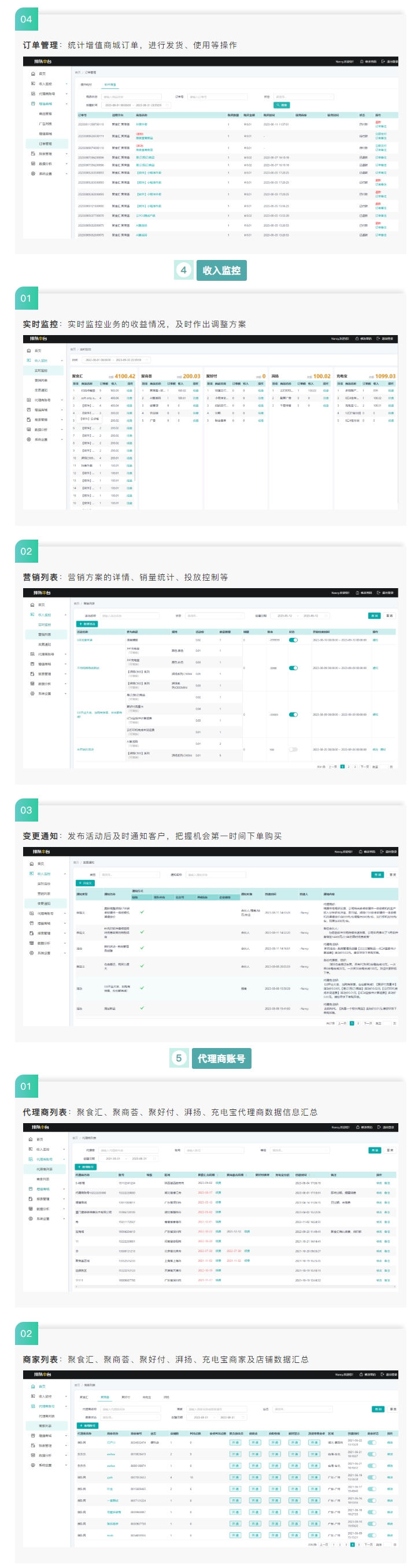Viewport: 418px width, 1568px height.
Task: Open 状态 dropdown in 订单管理 filter bar
Action: (x=304, y=97)
